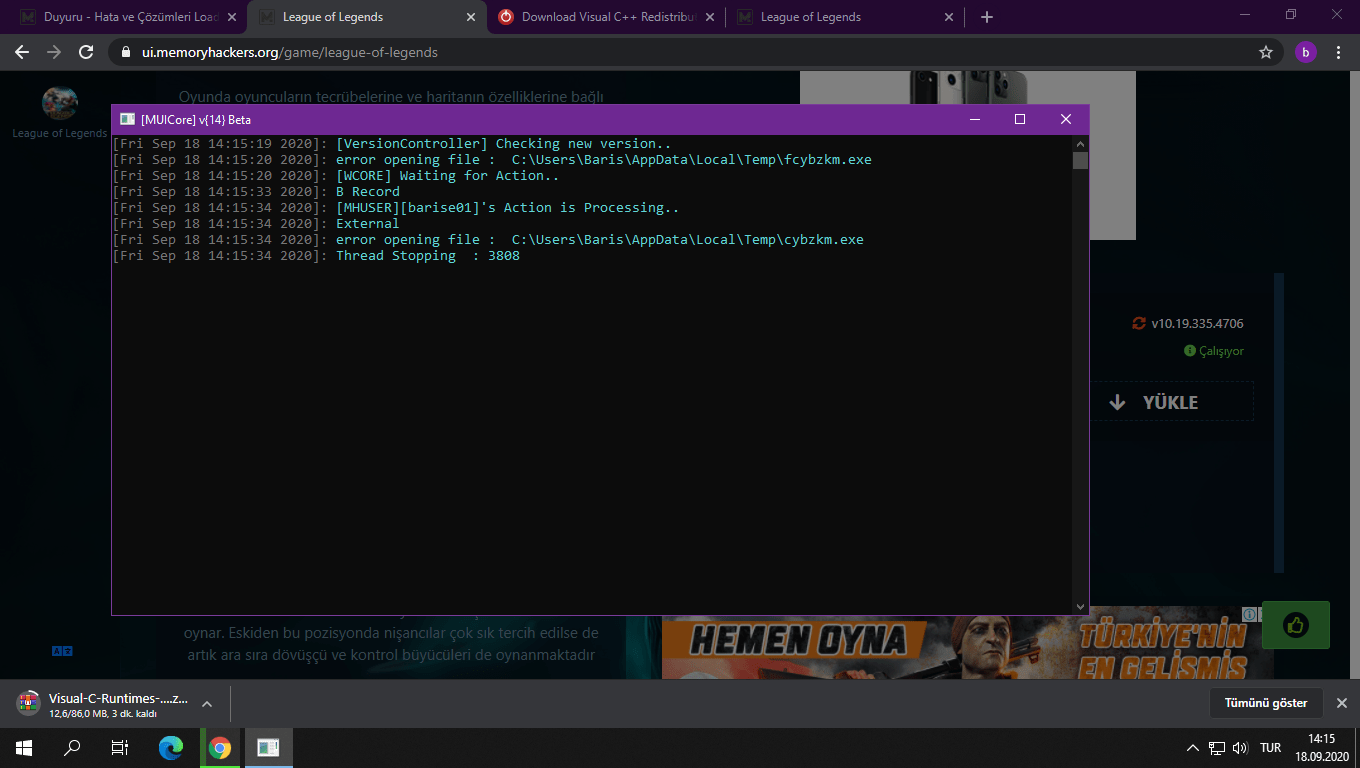The height and width of the screenshot is (768, 1360).
Task: Click the console scrollbar down arrow
Action: [x=1080, y=606]
